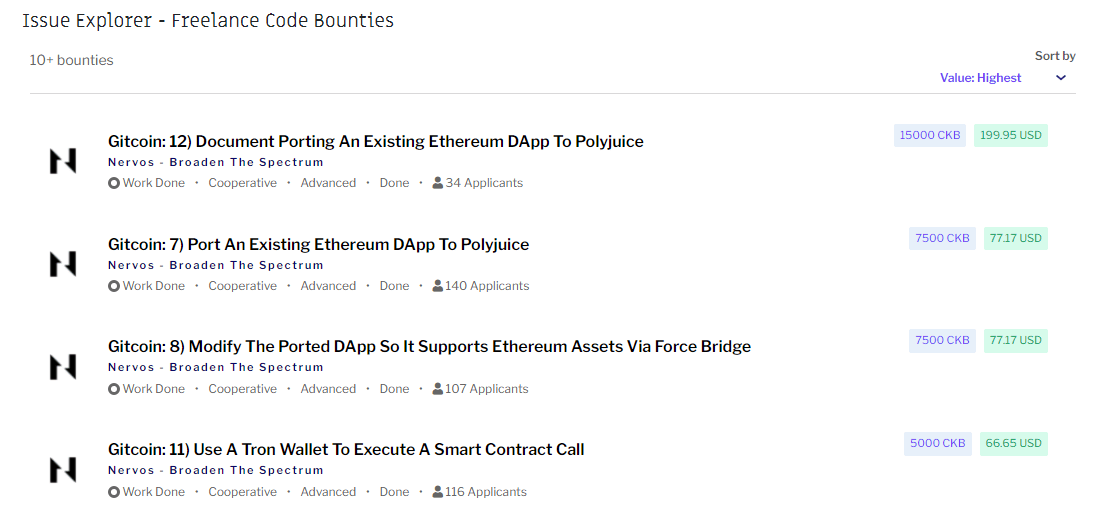This screenshot has width=1109, height=515.
Task: Open bounty 12 Document Porting Ethereum DApp
Action: (x=375, y=141)
